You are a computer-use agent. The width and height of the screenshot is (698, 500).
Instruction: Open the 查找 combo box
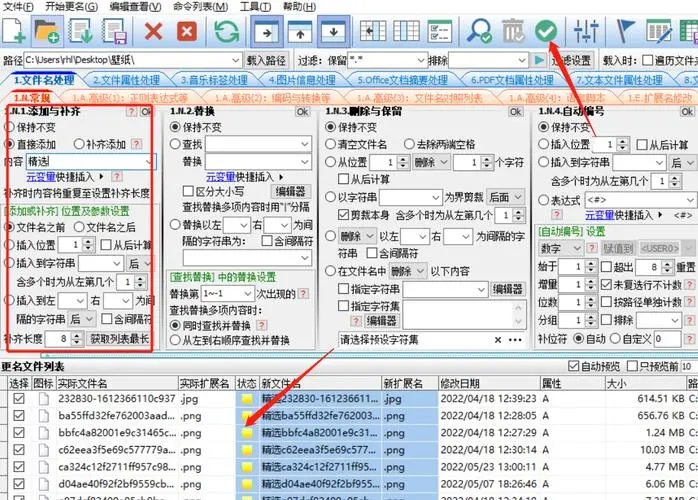tap(257, 144)
